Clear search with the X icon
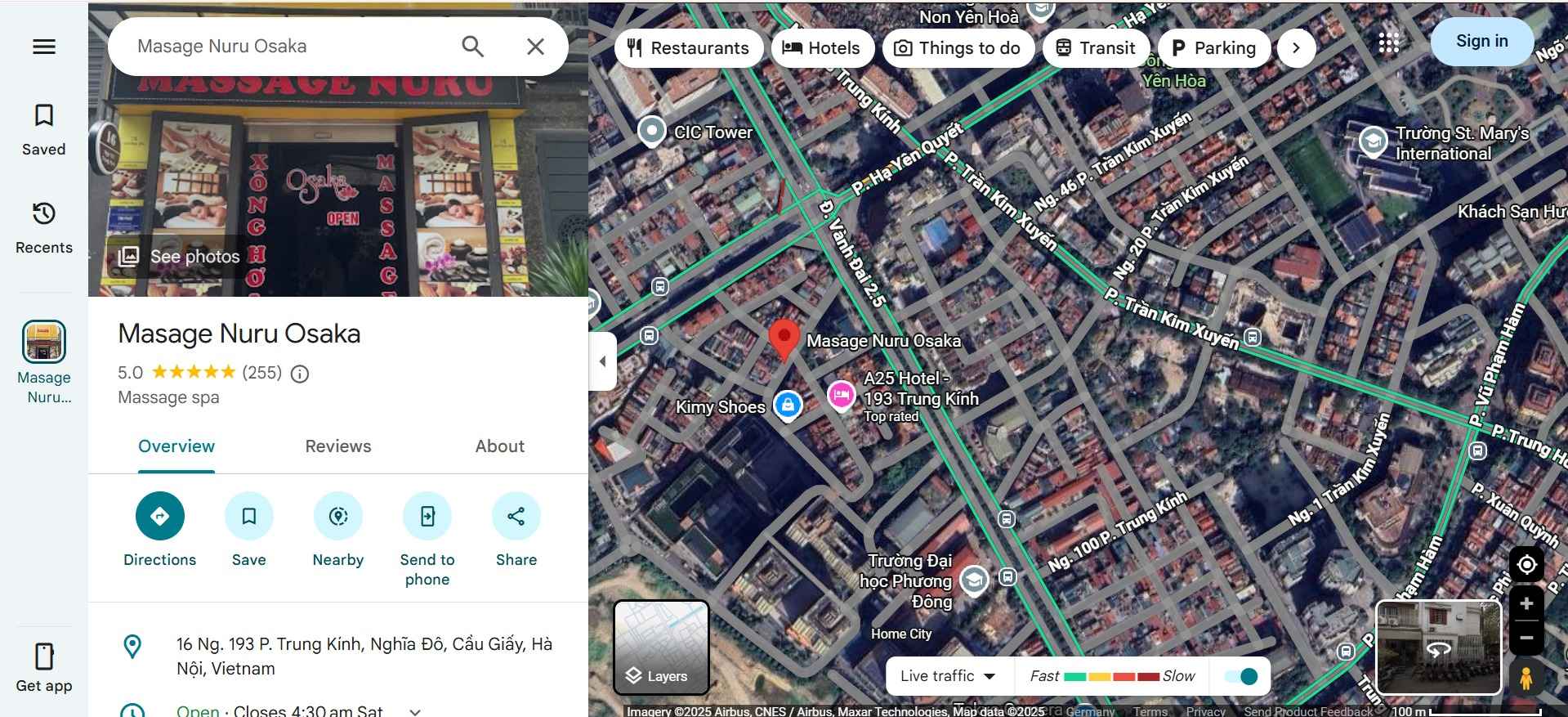Screen dimensions: 1568x717 535,47
